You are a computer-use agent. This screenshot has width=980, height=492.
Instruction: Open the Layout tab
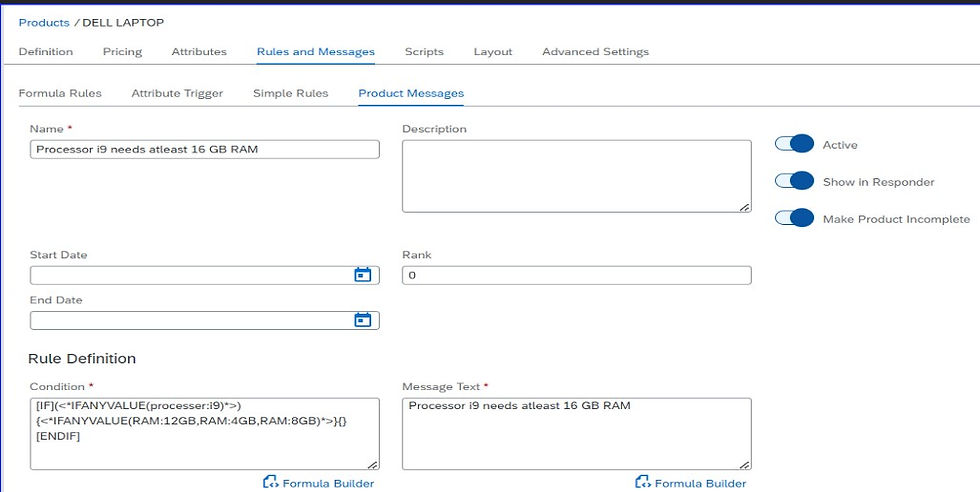(x=493, y=52)
